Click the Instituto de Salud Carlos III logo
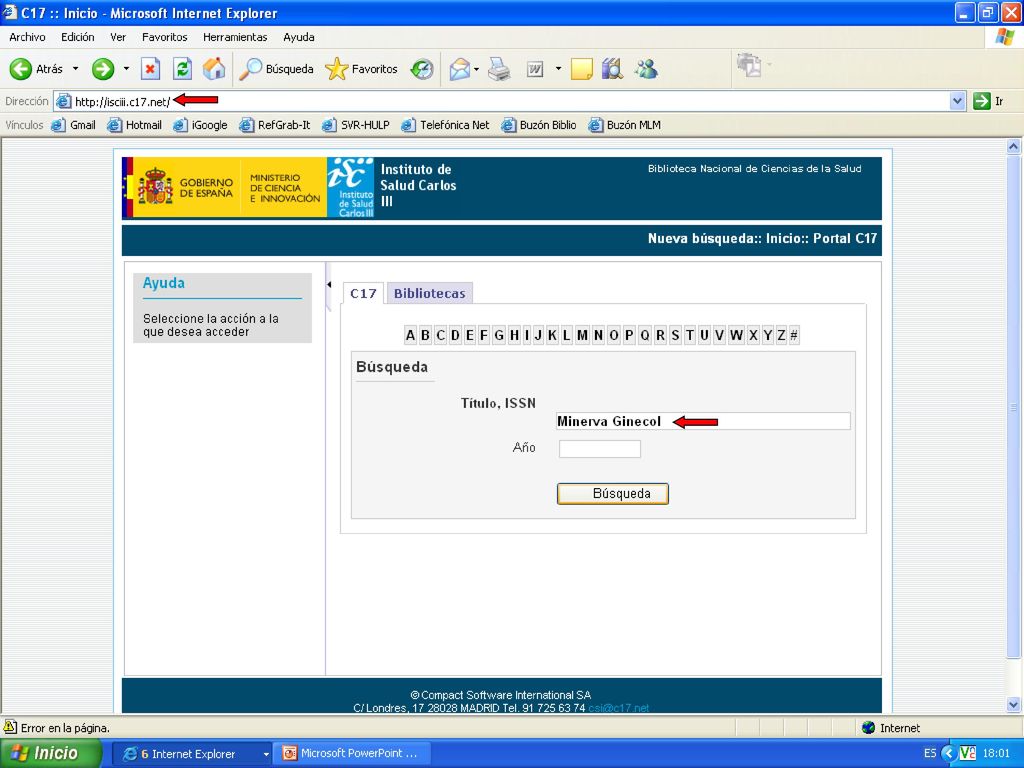This screenshot has width=1024, height=768. (351, 187)
